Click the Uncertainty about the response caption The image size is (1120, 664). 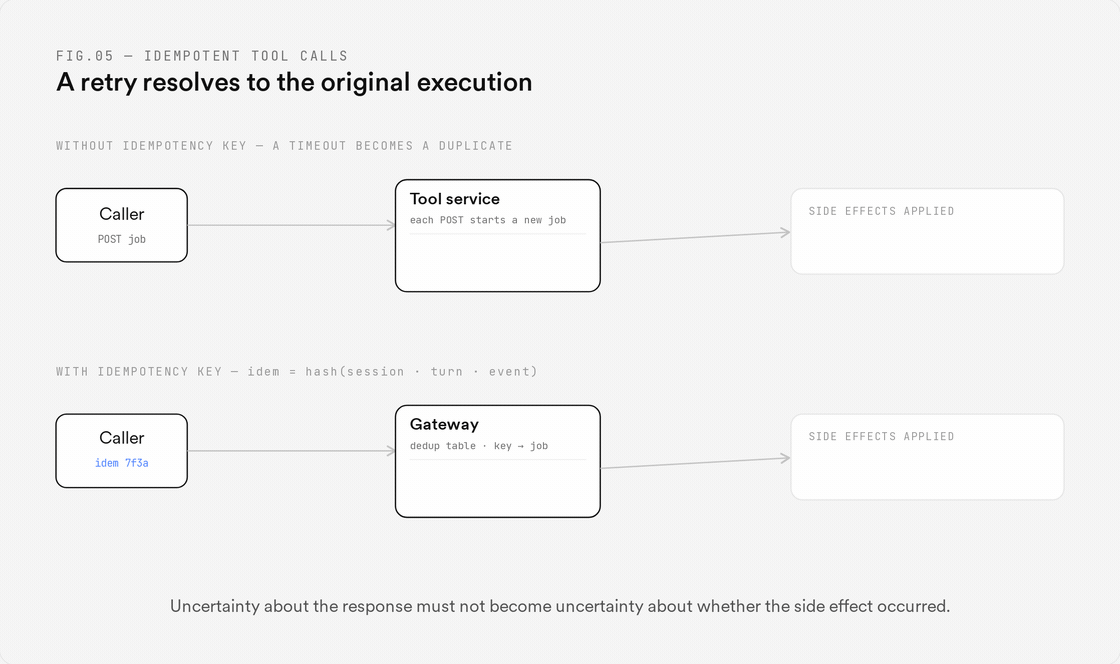click(x=560, y=606)
